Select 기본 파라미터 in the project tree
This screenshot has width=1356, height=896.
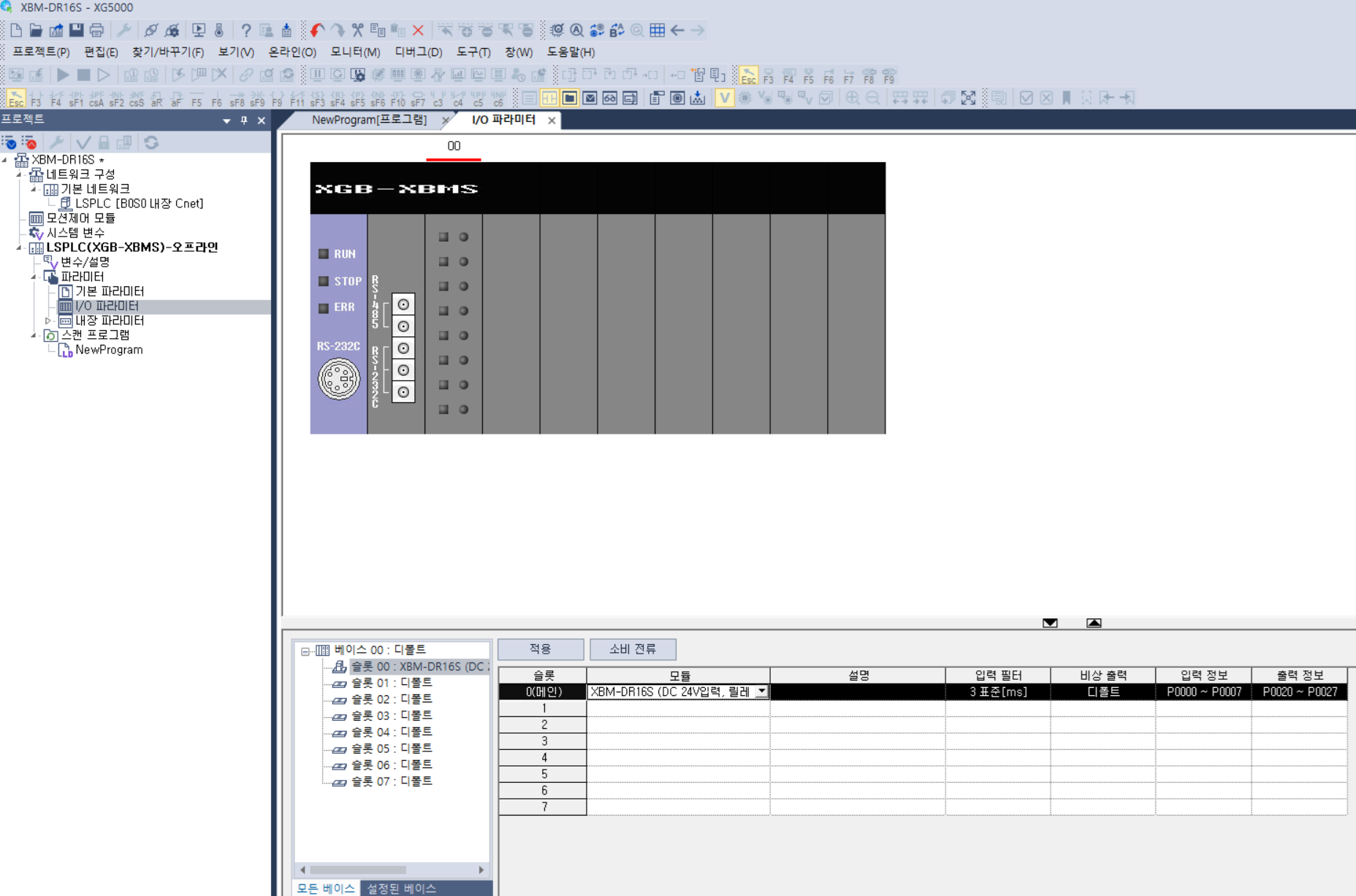coord(110,291)
